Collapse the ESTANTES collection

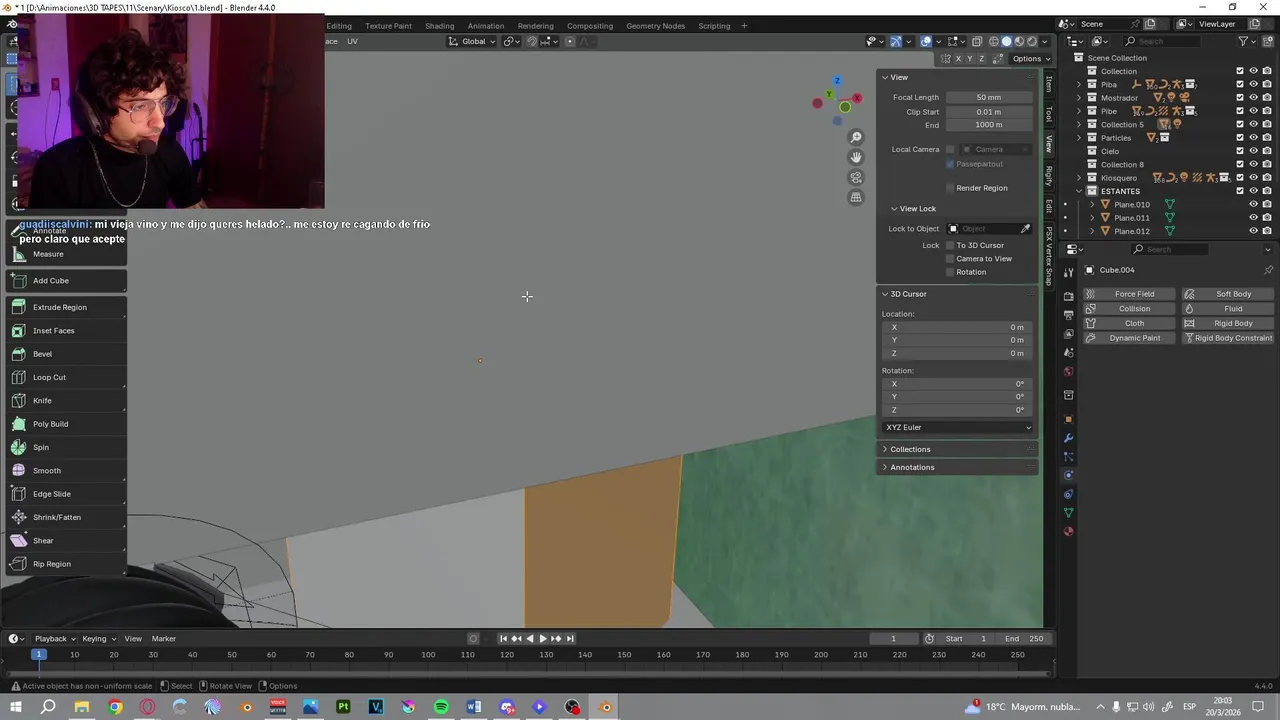point(1079,191)
